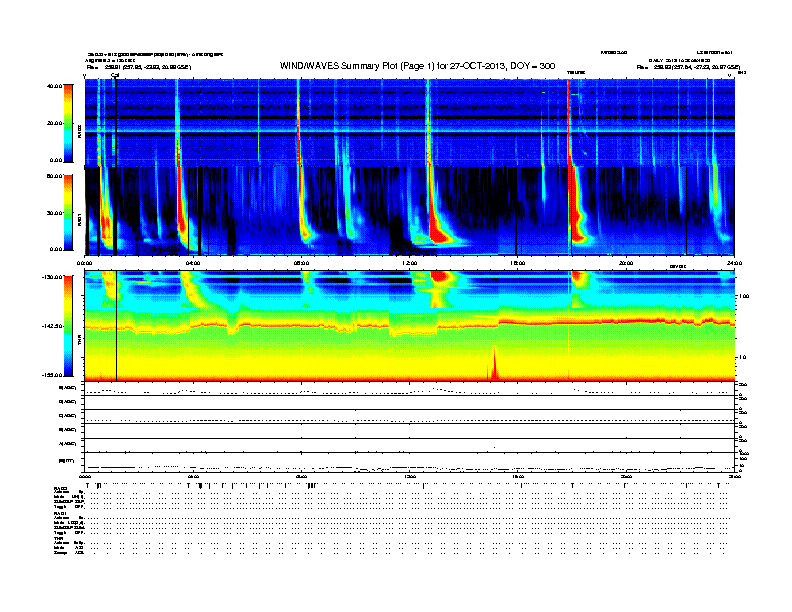Click the 0.00 label of RAD2 color bar
The width and height of the screenshot is (792, 612).
[x=56, y=160]
